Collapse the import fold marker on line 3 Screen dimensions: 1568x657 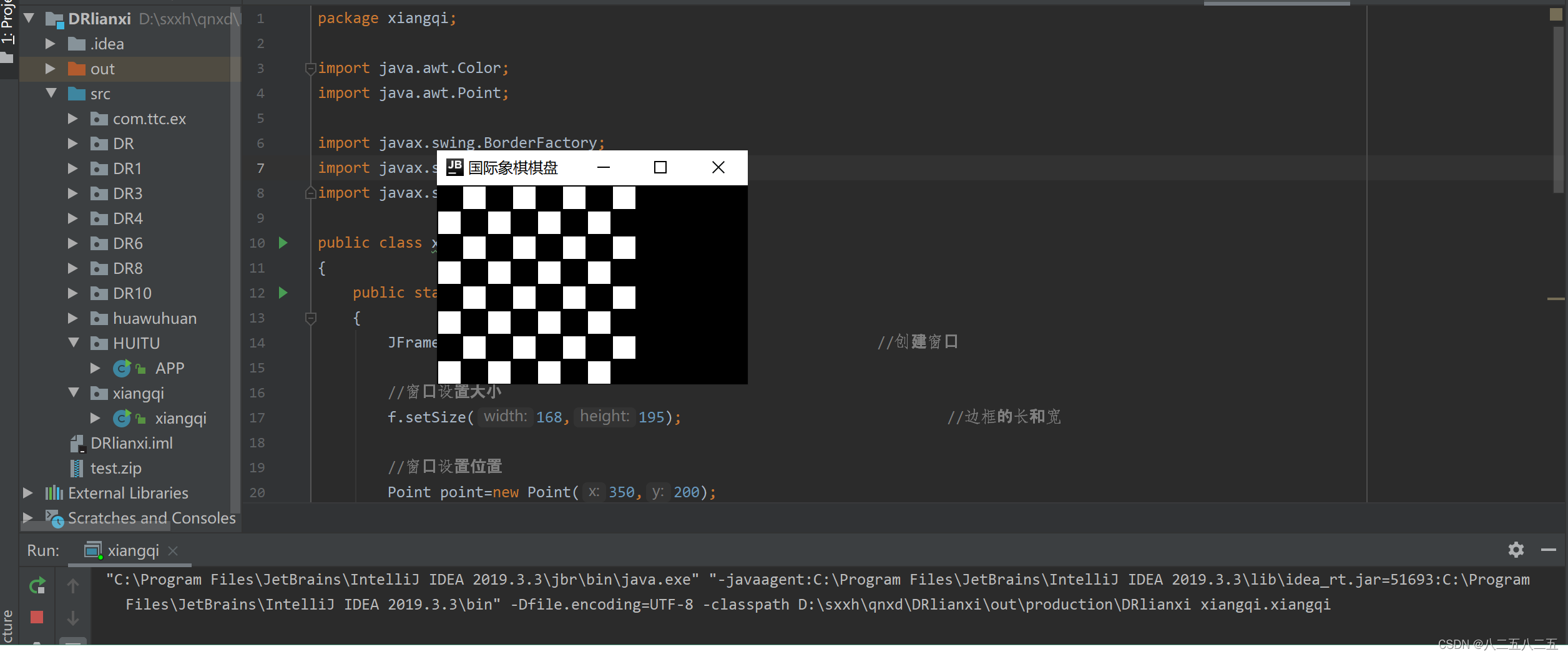310,69
